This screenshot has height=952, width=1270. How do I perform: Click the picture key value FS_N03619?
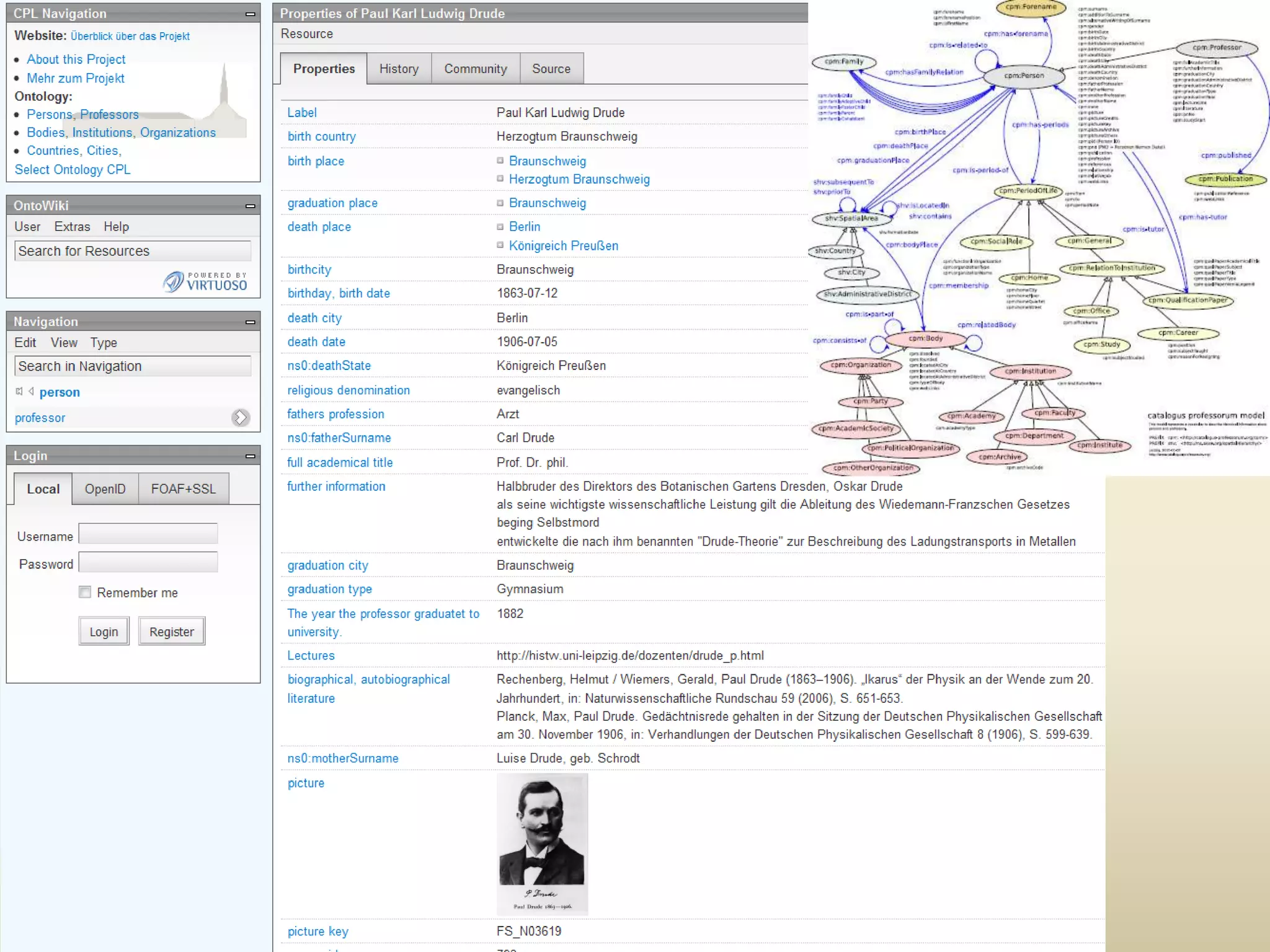coord(528,931)
